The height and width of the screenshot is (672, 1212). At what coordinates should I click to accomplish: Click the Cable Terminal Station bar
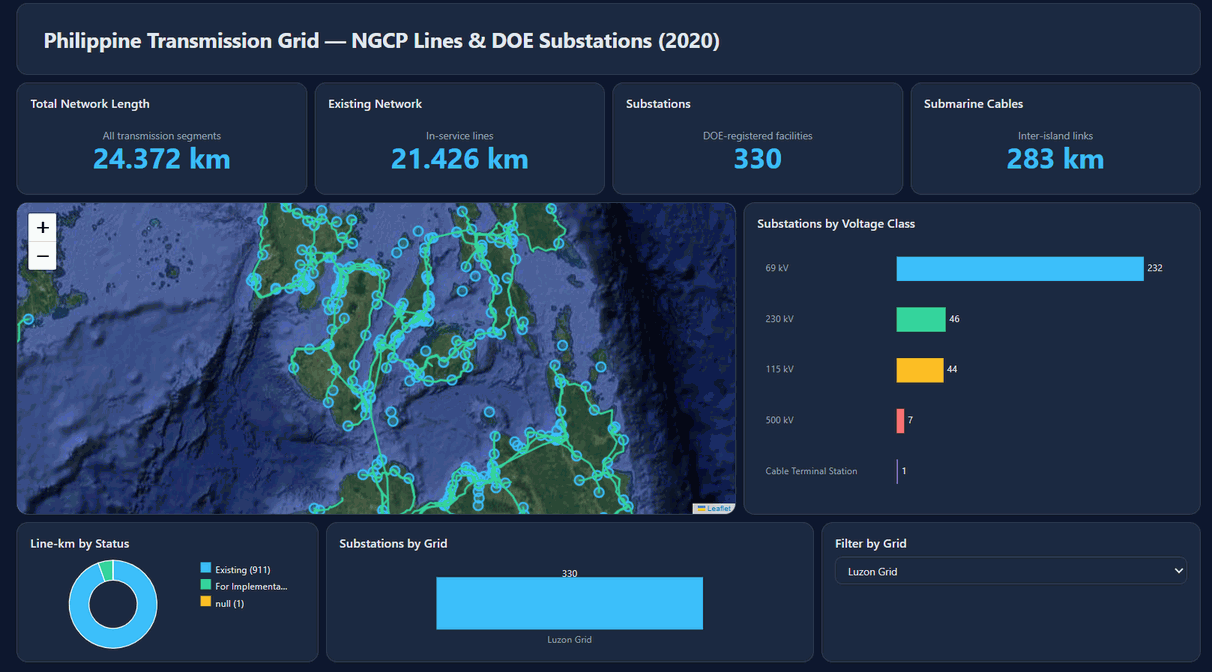point(898,471)
